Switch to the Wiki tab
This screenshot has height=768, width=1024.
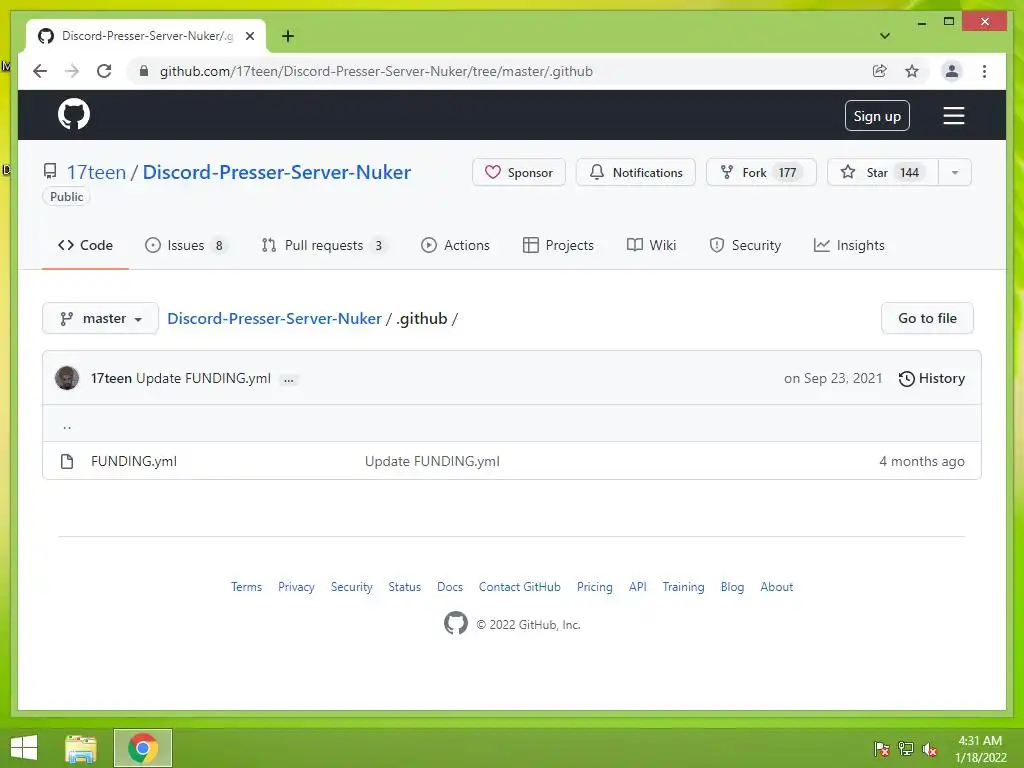pyautogui.click(x=651, y=246)
